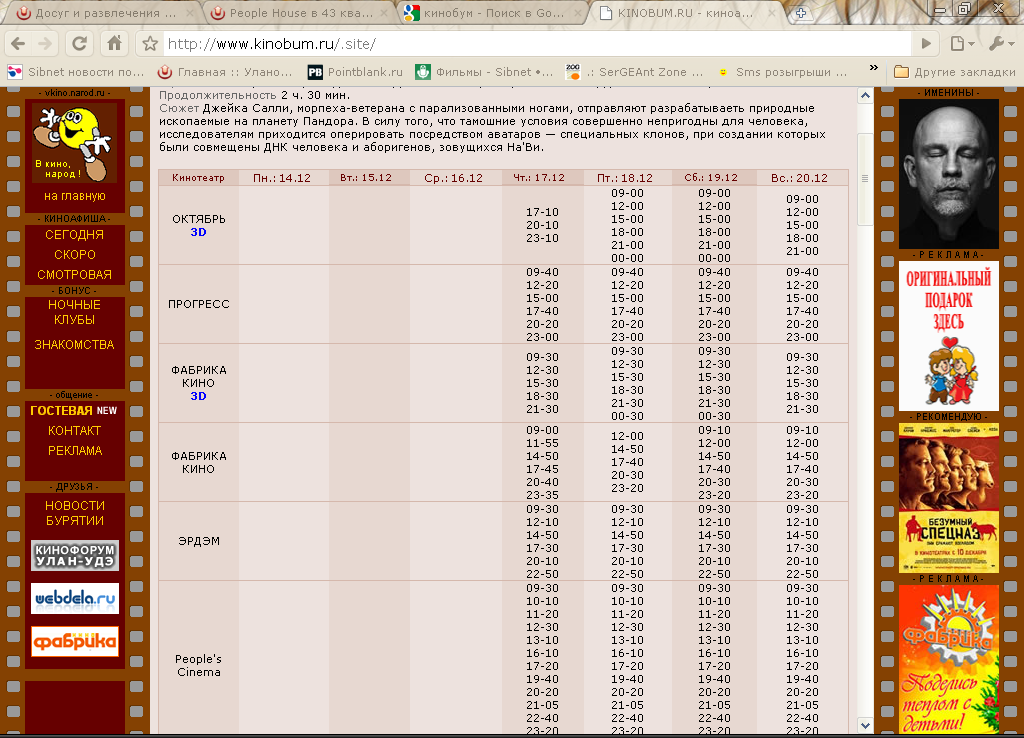This screenshot has height=738, width=1024.
Task: Bookmark this page with the star icon
Action: click(x=150, y=44)
